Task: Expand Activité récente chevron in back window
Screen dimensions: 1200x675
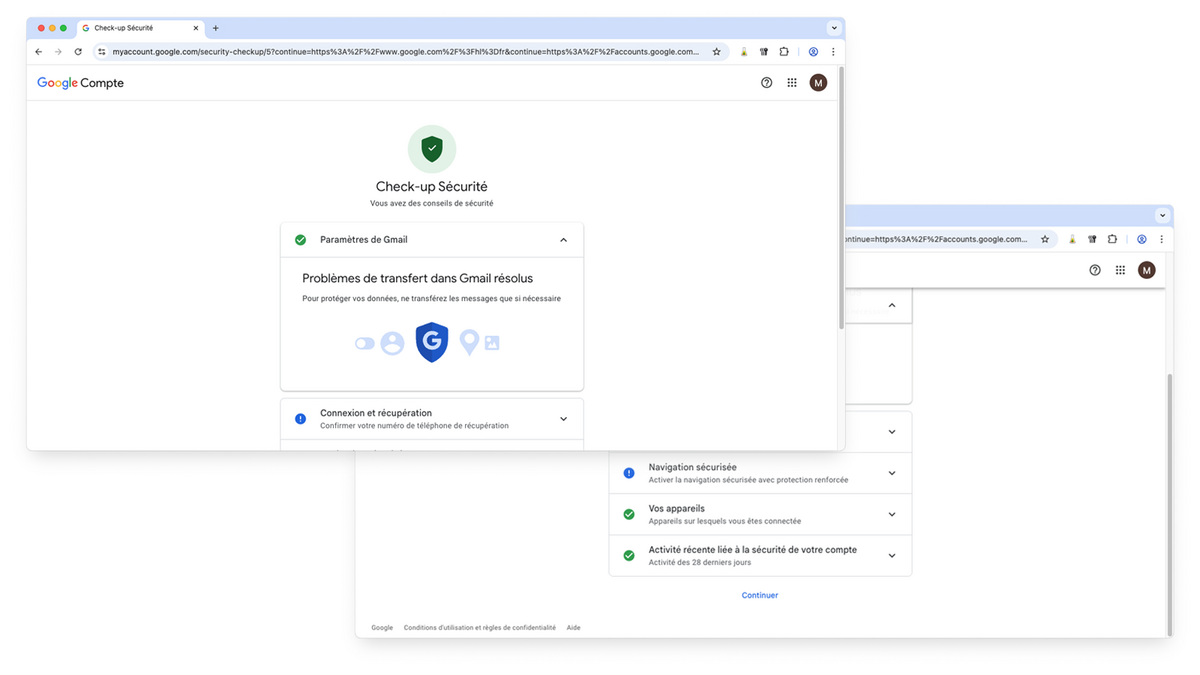Action: (x=892, y=555)
